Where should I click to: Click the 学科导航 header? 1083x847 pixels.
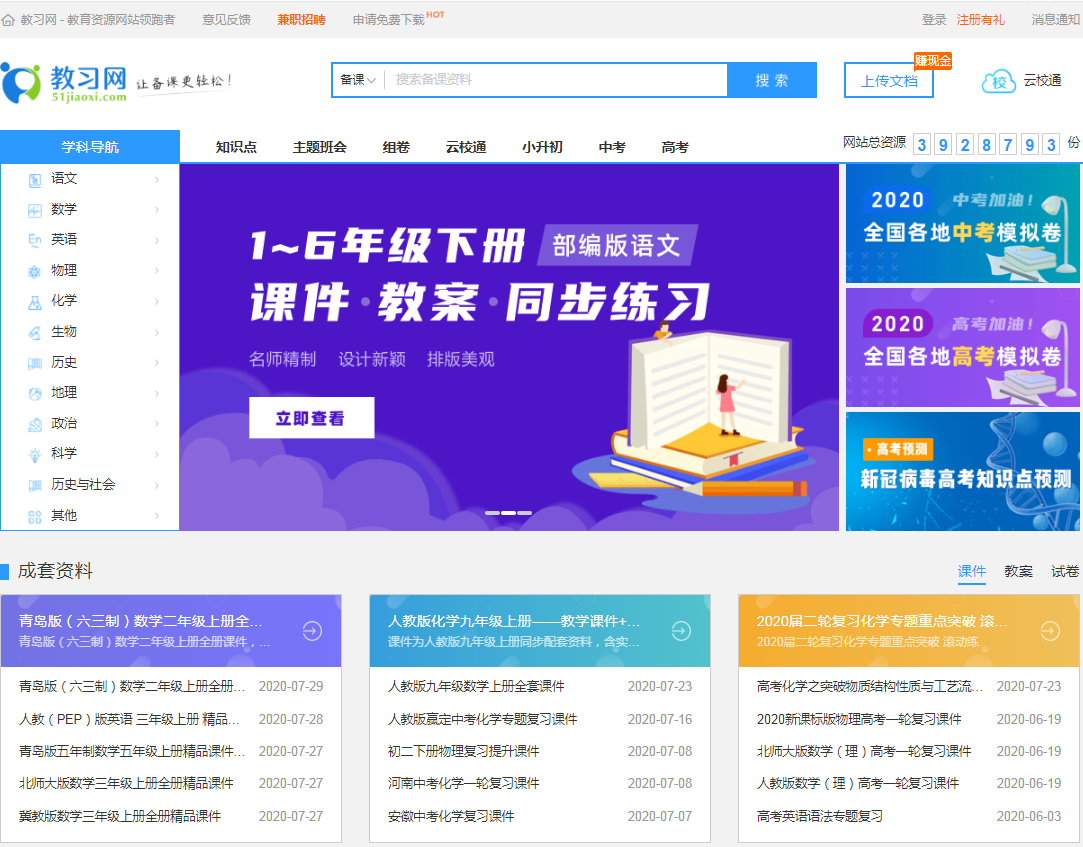[90, 146]
